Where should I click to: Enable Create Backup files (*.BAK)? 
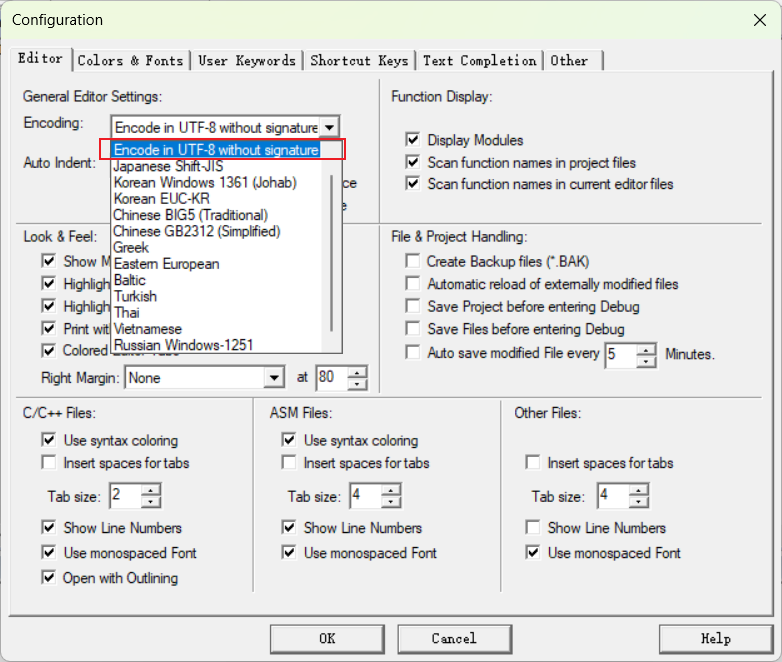pos(413,261)
